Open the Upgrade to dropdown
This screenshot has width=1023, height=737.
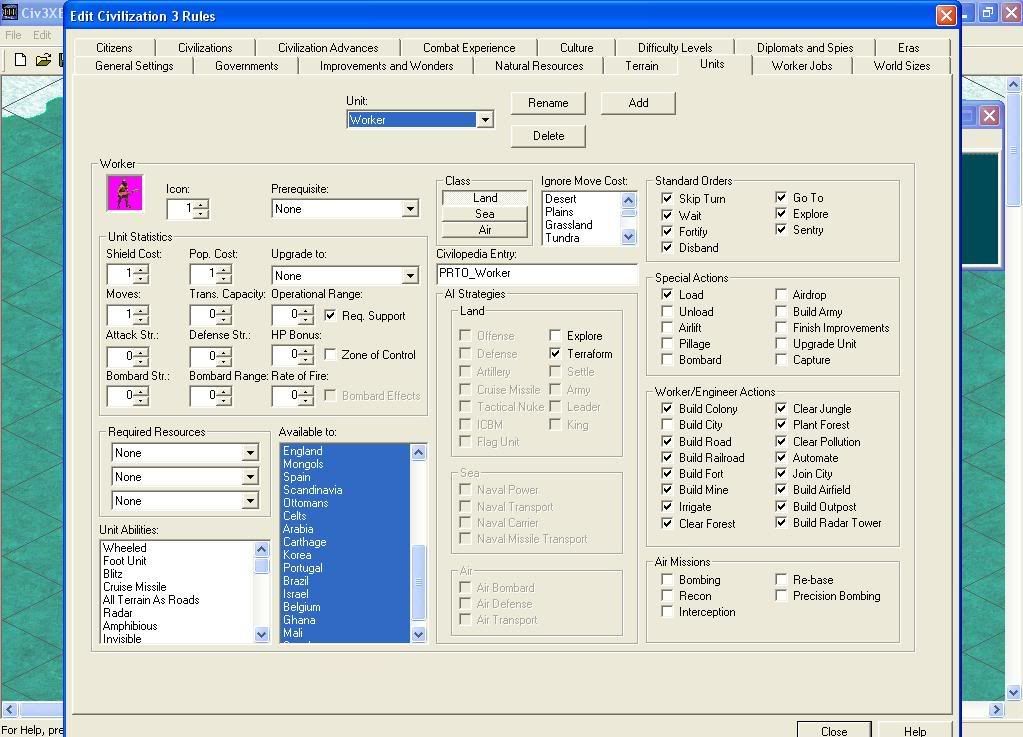tap(410, 276)
